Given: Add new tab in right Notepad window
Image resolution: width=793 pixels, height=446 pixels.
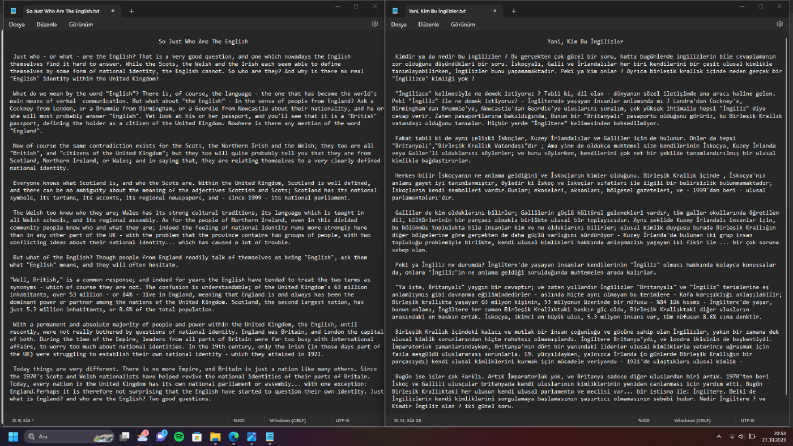Looking at the screenshot, I should tap(513, 11).
